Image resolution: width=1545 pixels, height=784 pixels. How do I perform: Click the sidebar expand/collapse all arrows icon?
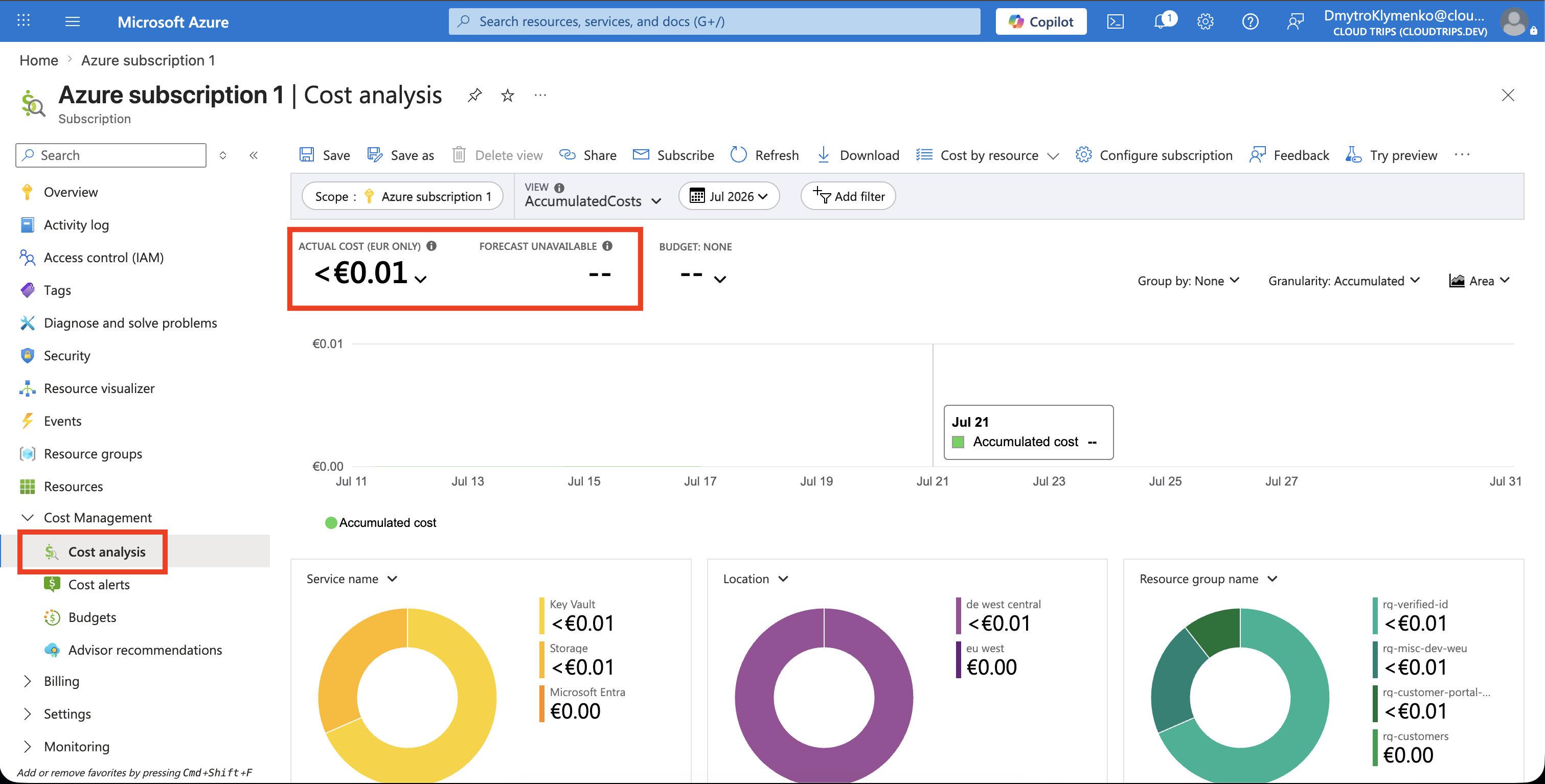223,155
